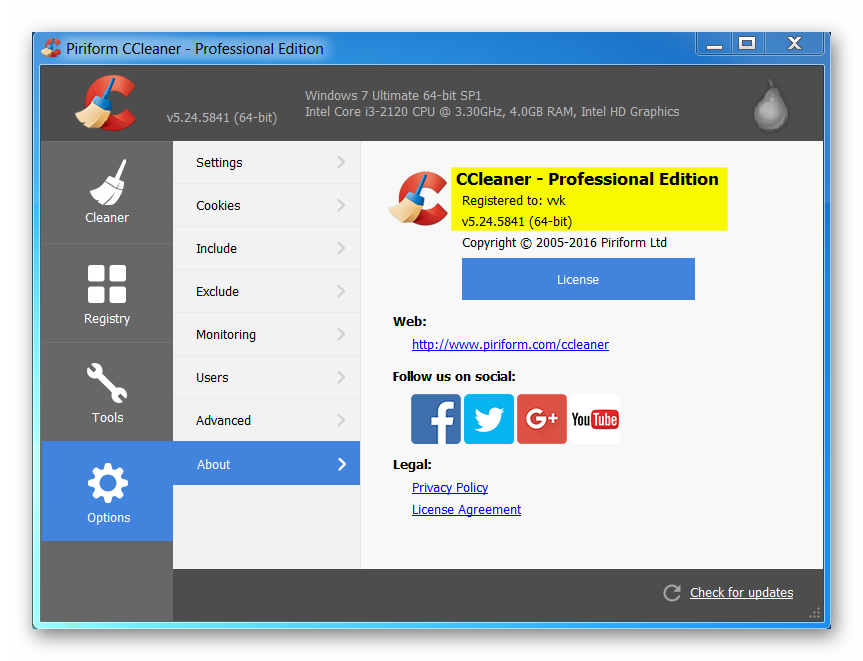
Task: Select the Options gear section
Action: pos(107,491)
